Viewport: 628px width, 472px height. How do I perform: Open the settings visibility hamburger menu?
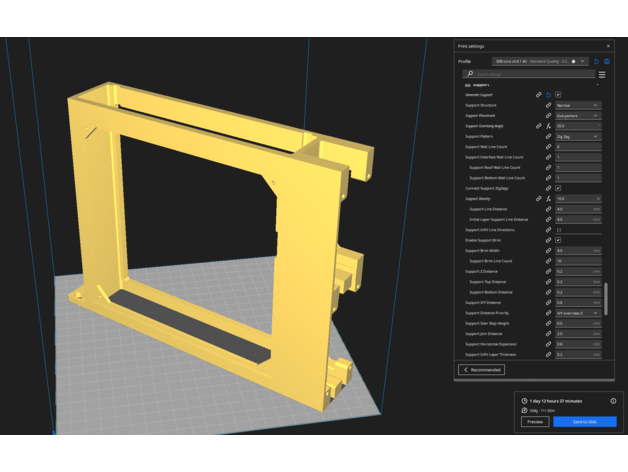pyautogui.click(x=602, y=74)
